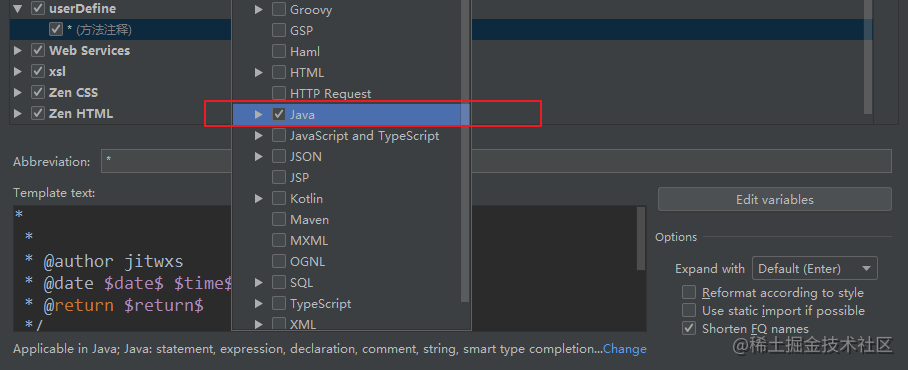Check the SQL context checkbox

click(x=279, y=283)
